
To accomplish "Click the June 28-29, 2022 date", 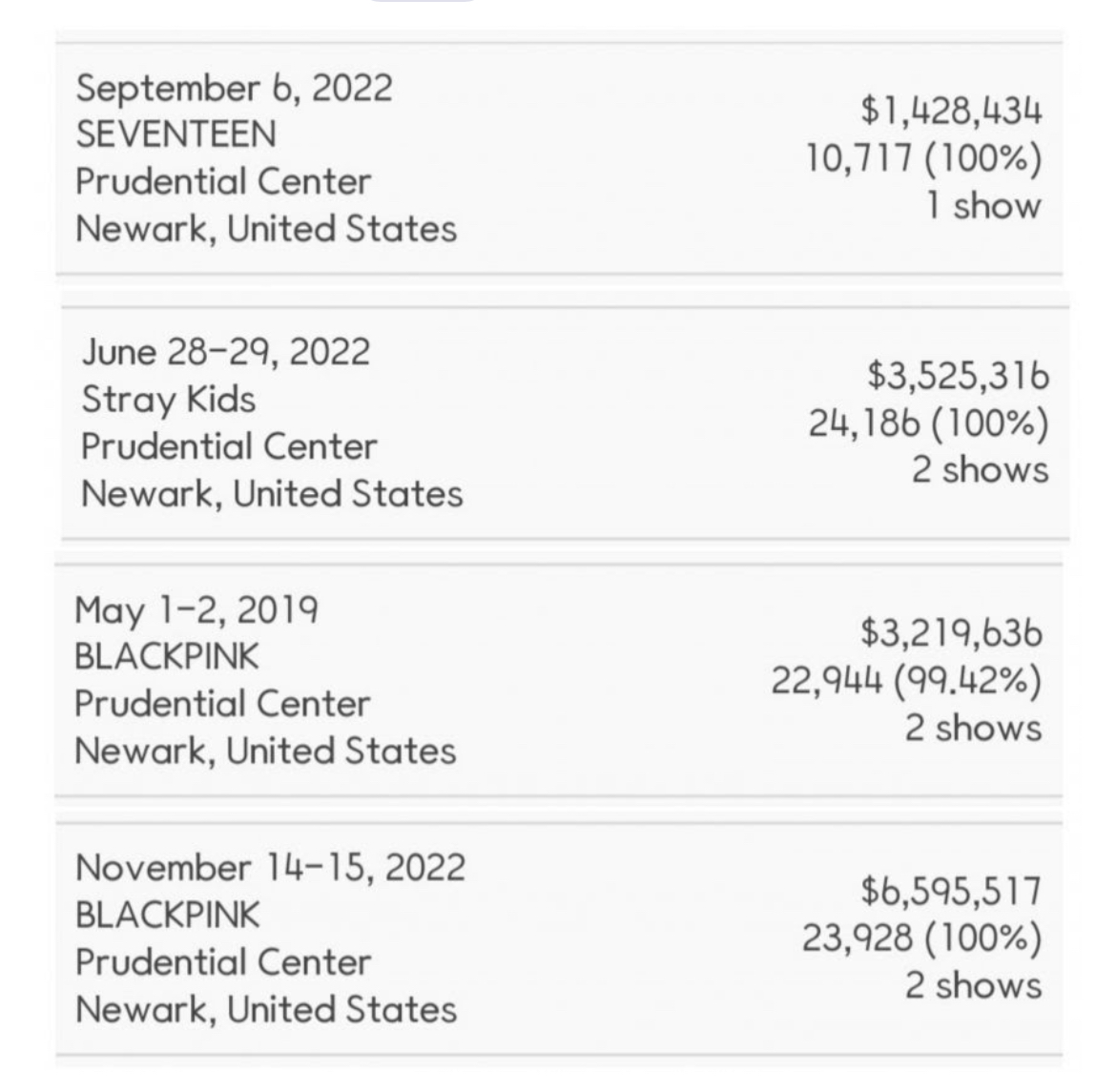I will click(x=226, y=352).
